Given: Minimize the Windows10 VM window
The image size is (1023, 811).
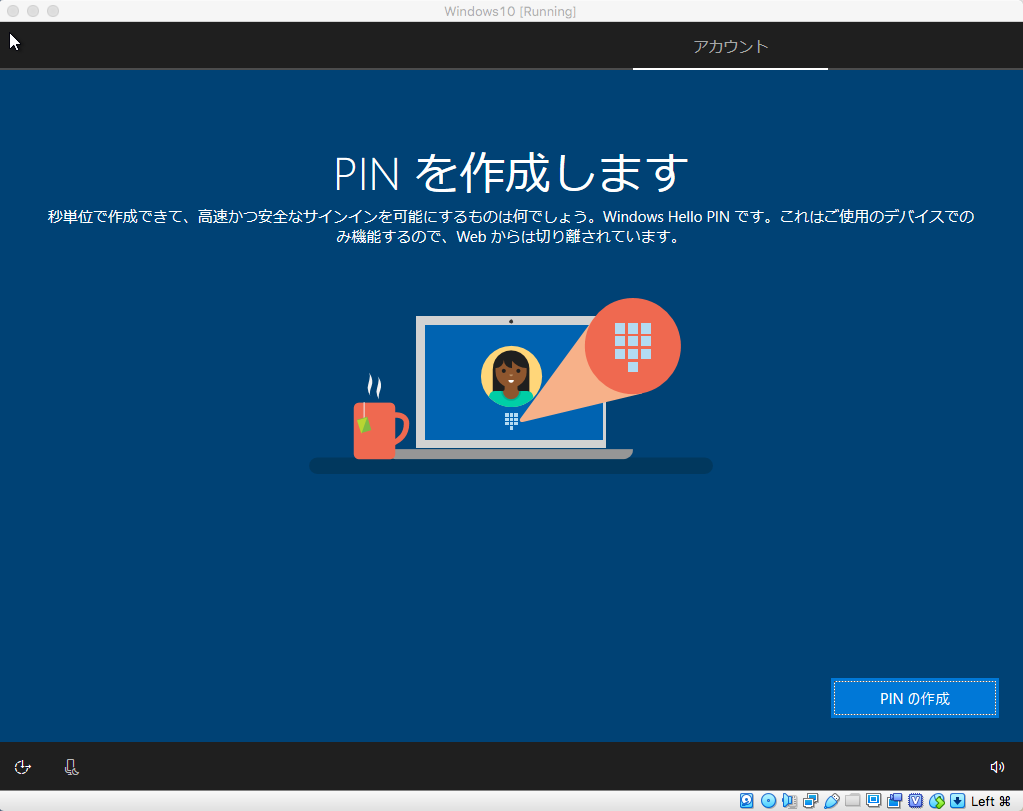Looking at the screenshot, I should point(33,11).
